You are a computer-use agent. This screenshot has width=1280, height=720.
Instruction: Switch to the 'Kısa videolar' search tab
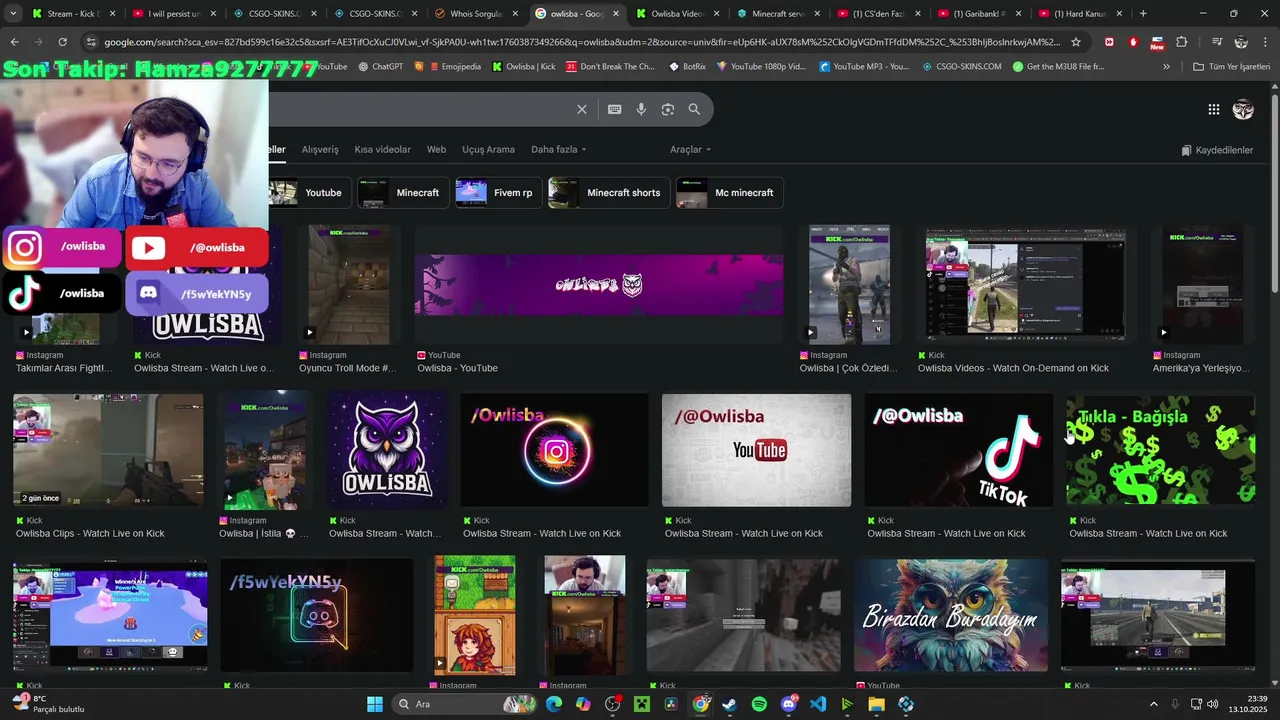click(x=382, y=149)
